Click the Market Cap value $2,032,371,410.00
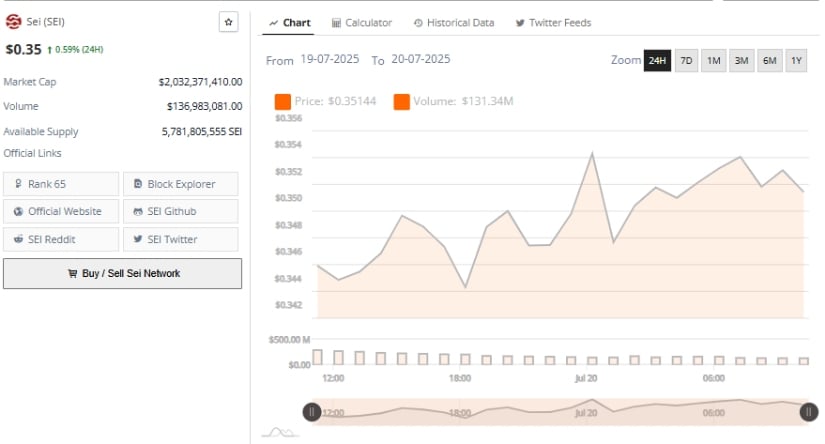The height and width of the screenshot is (444, 825). [x=200, y=82]
